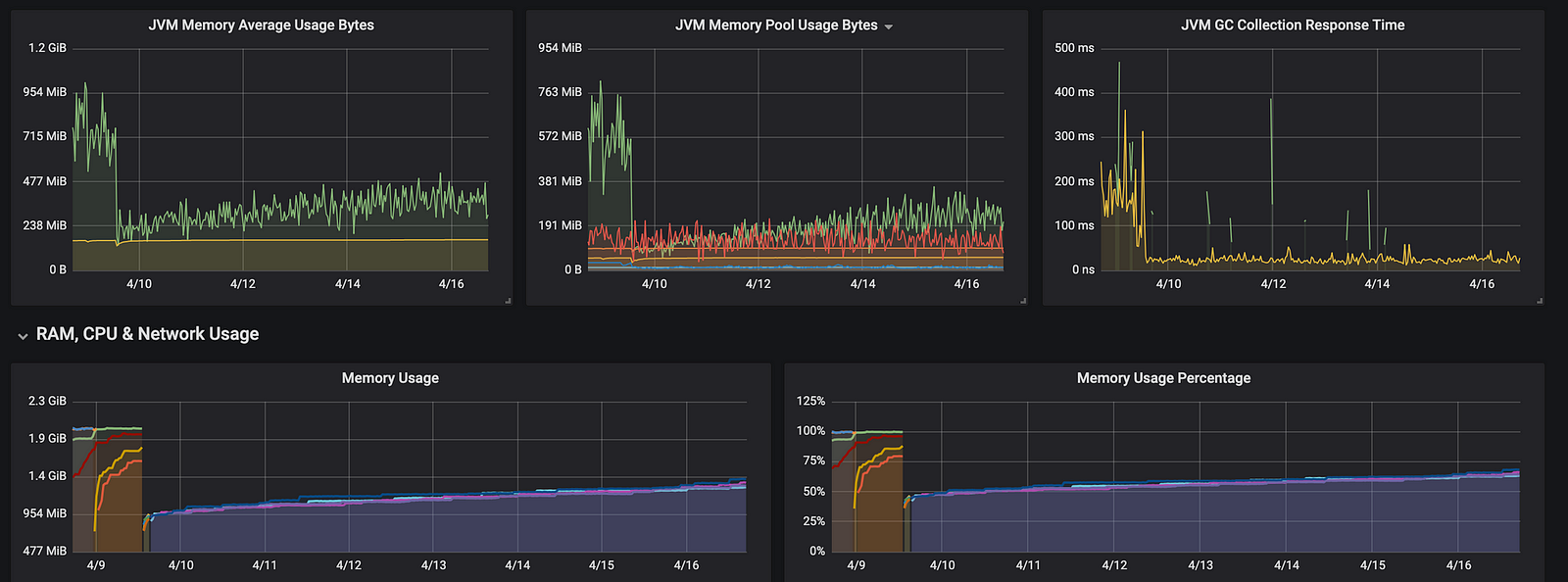Open the JVM Memory Average Usage Bytes panel menu
Viewport: 1568px width, 582px height.
pos(261,25)
